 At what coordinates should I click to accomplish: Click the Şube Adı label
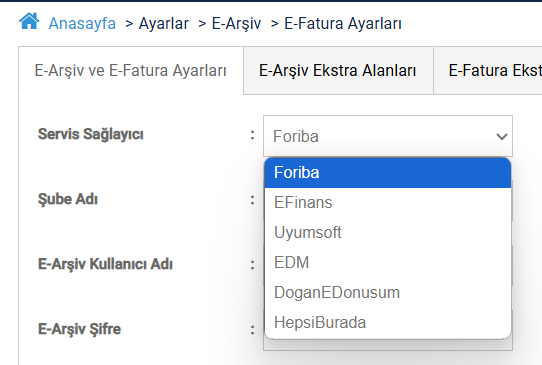tap(68, 199)
